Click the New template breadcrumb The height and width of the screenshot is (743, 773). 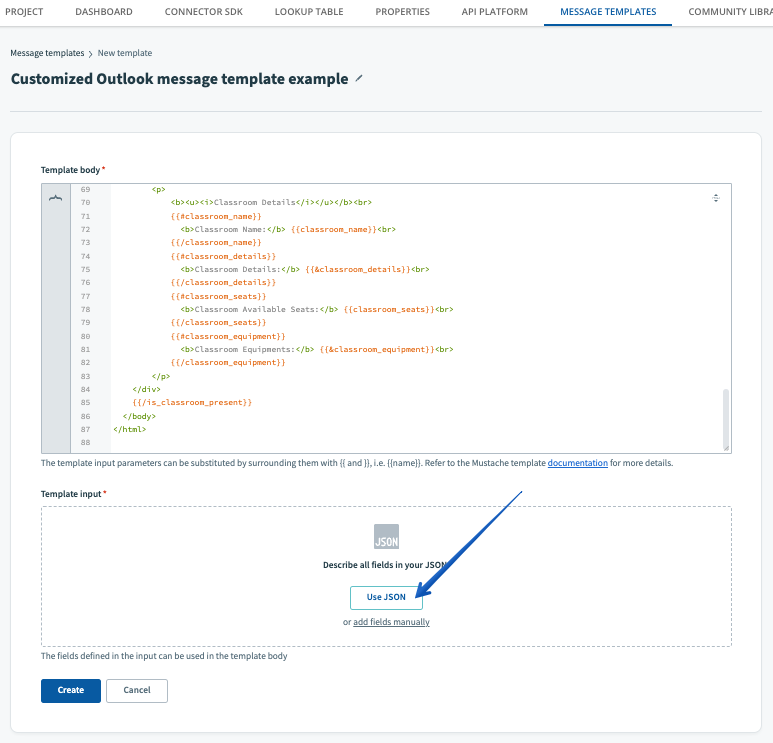point(125,53)
